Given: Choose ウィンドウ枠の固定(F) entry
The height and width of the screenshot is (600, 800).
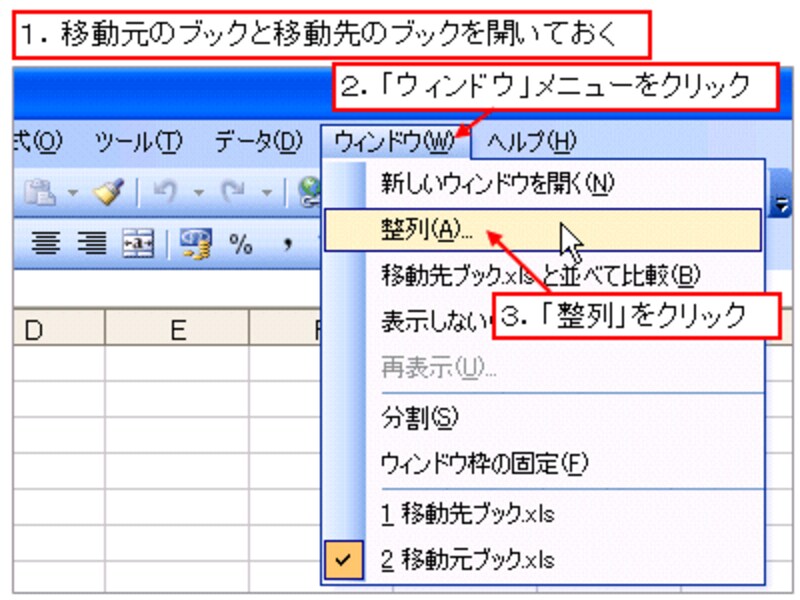Looking at the screenshot, I should (543, 463).
